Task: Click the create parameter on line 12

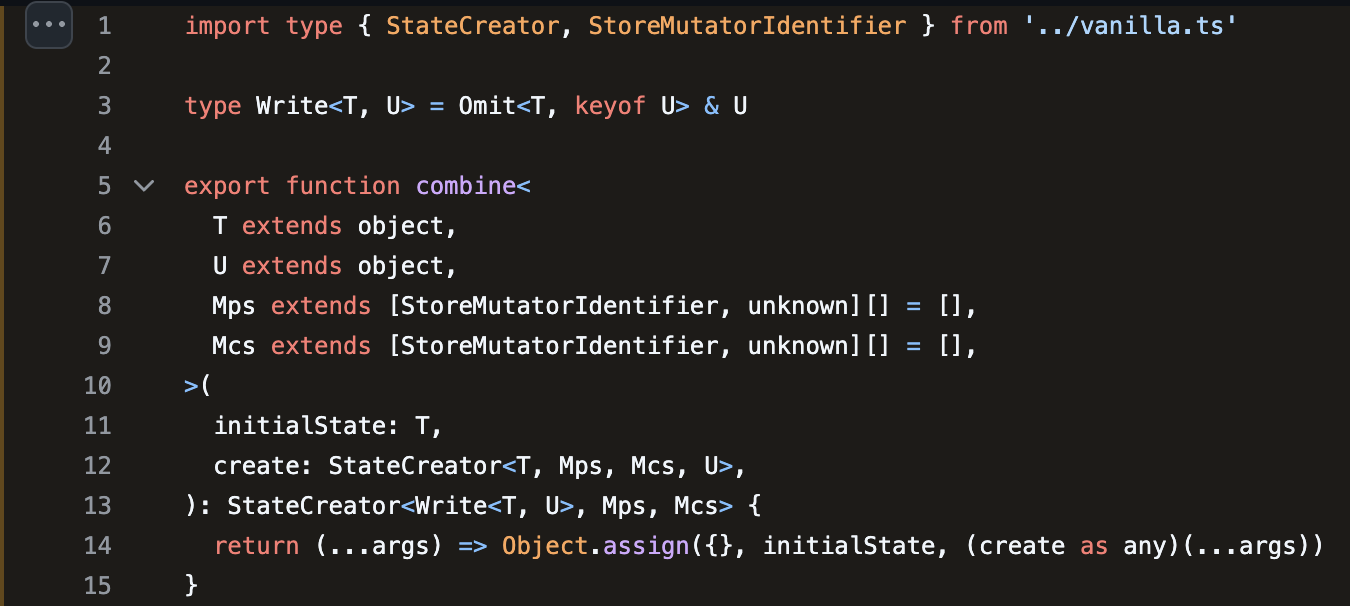Action: pos(263,465)
